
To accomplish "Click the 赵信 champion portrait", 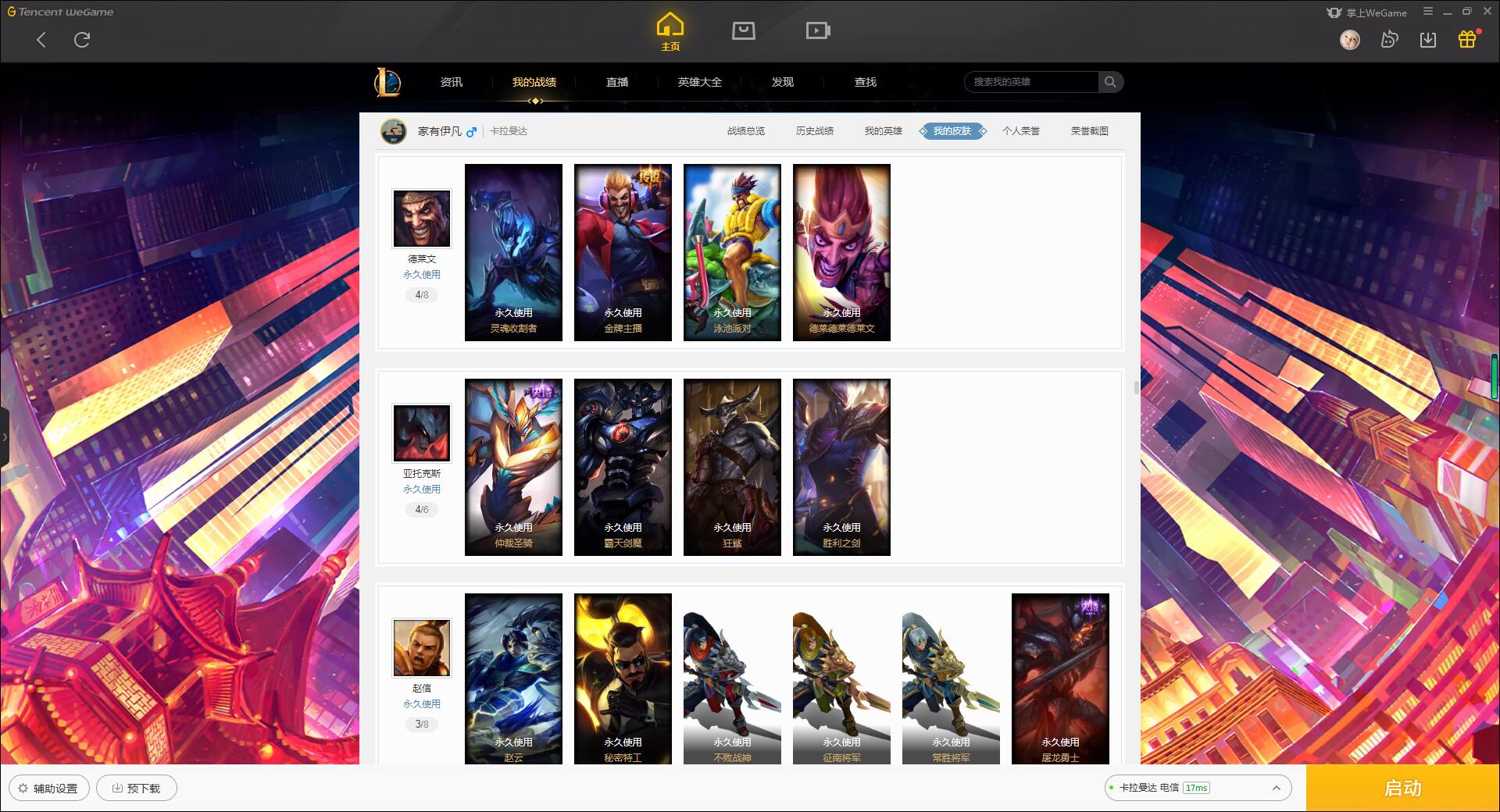I will pyautogui.click(x=422, y=647).
